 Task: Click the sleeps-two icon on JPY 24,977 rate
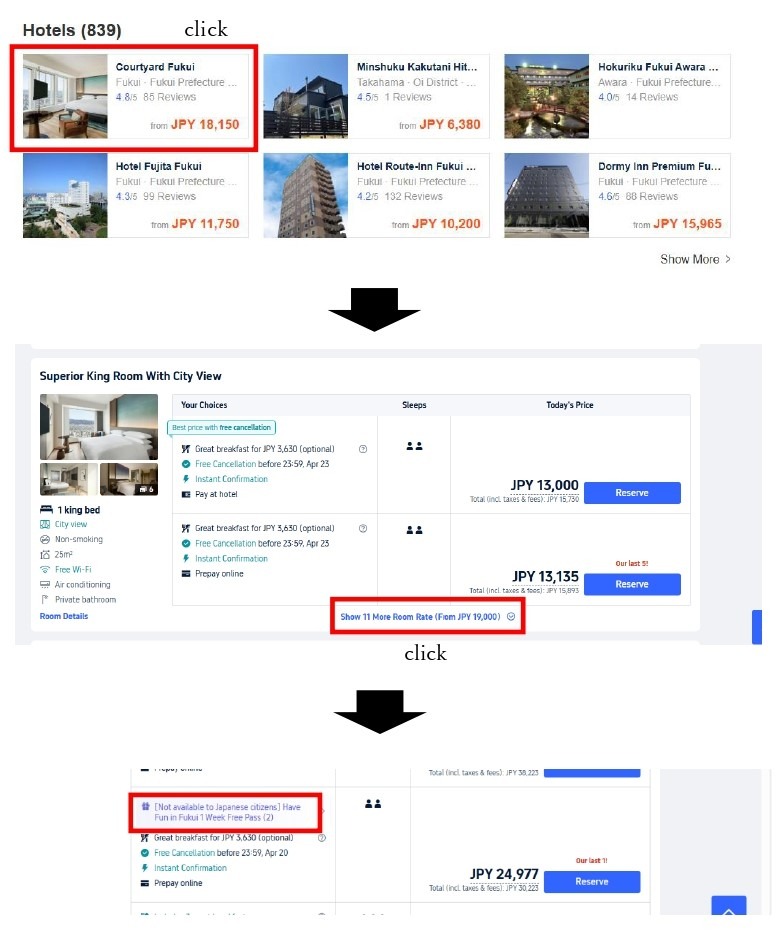click(373, 804)
